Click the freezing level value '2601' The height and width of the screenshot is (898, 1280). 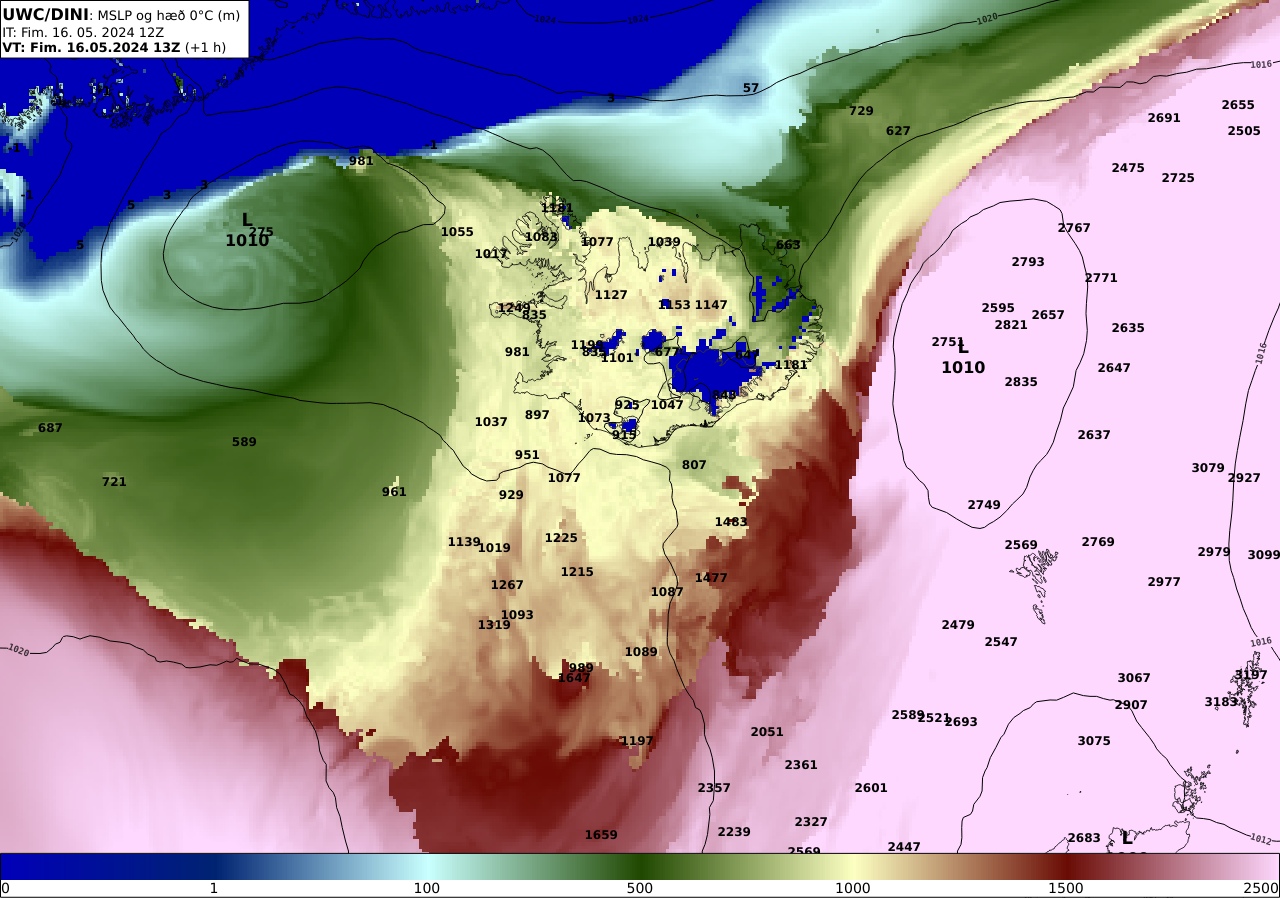click(871, 788)
